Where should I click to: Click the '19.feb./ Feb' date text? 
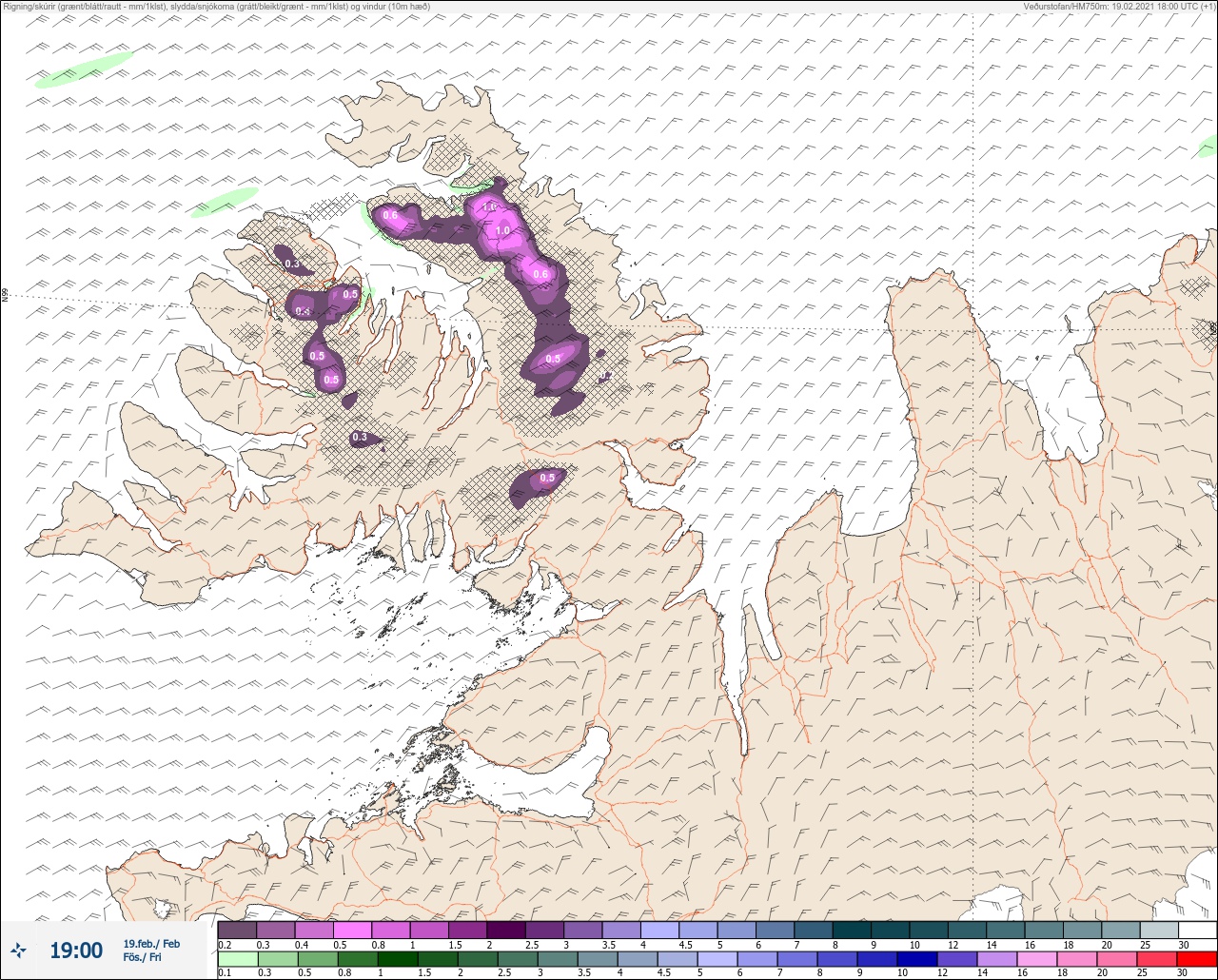[x=151, y=943]
